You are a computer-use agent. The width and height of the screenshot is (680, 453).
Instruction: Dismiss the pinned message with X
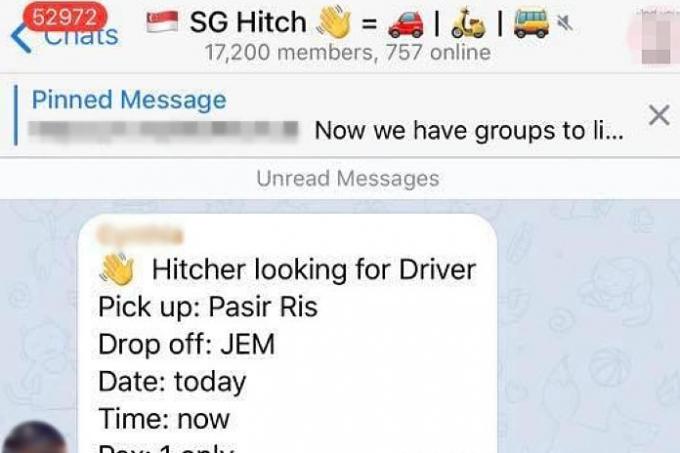(x=660, y=115)
